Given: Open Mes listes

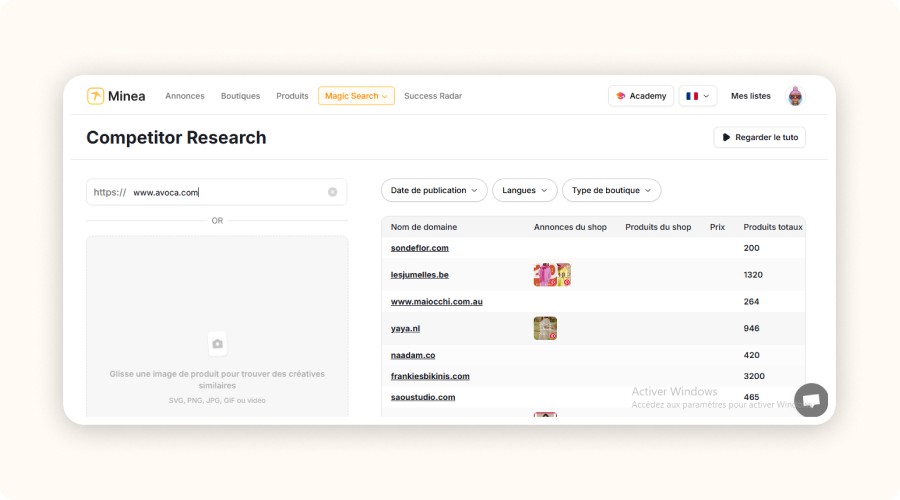Looking at the screenshot, I should coord(751,96).
